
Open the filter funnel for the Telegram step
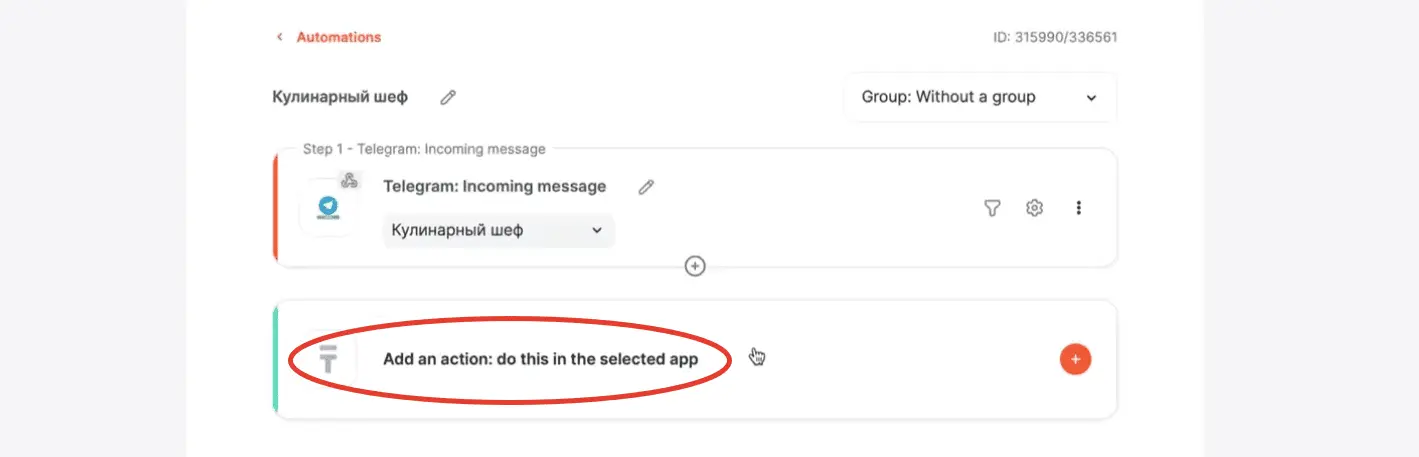coord(992,208)
